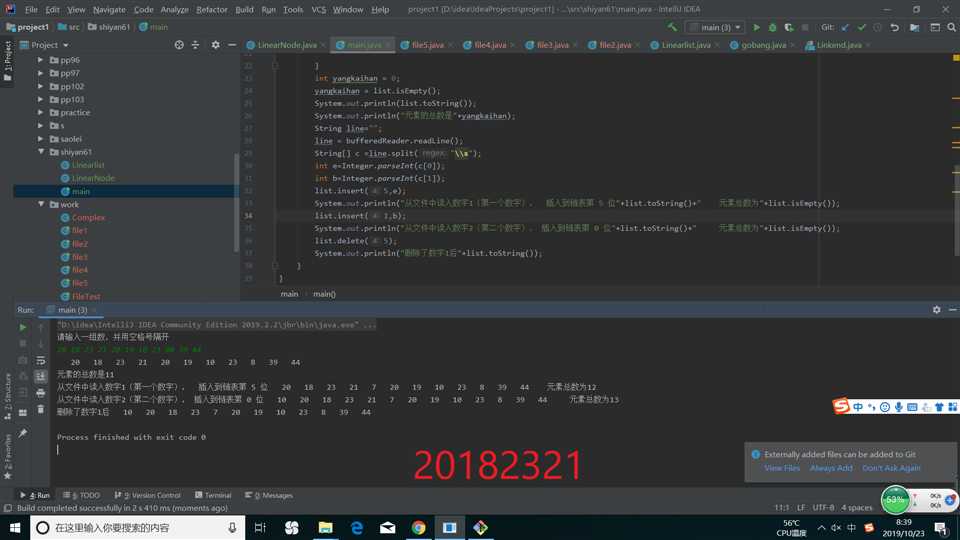The image size is (960, 540).
Task: Click locate file target icon in Project panel
Action: point(179,45)
